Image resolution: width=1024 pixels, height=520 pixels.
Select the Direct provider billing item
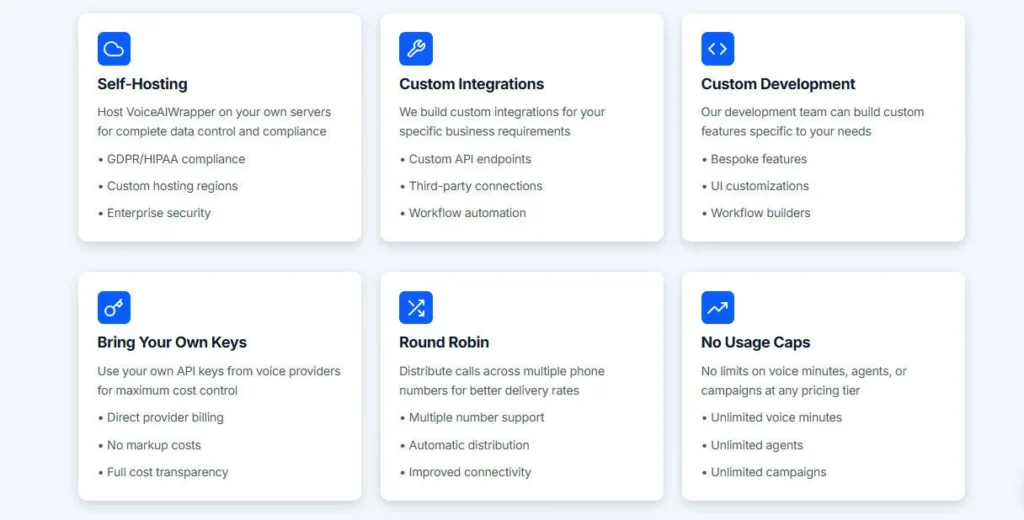tap(165, 418)
